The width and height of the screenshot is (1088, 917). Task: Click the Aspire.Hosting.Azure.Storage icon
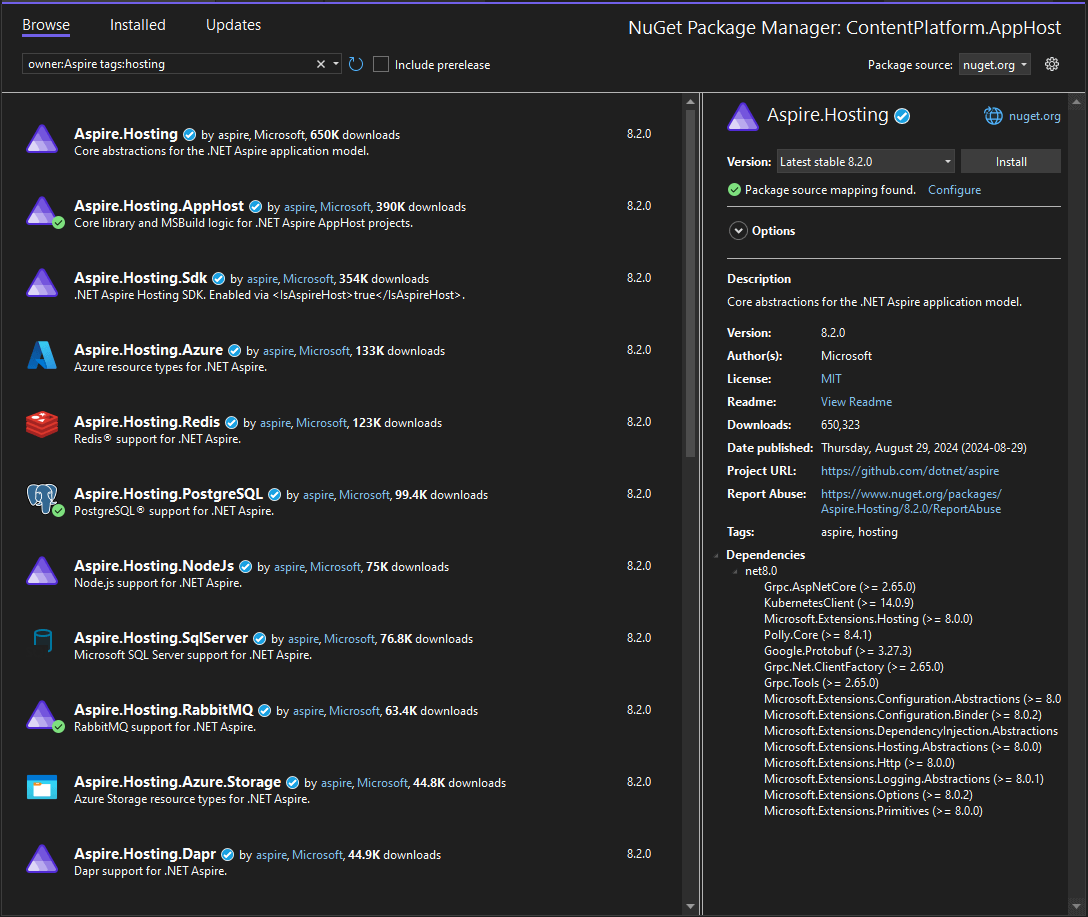tap(41, 785)
